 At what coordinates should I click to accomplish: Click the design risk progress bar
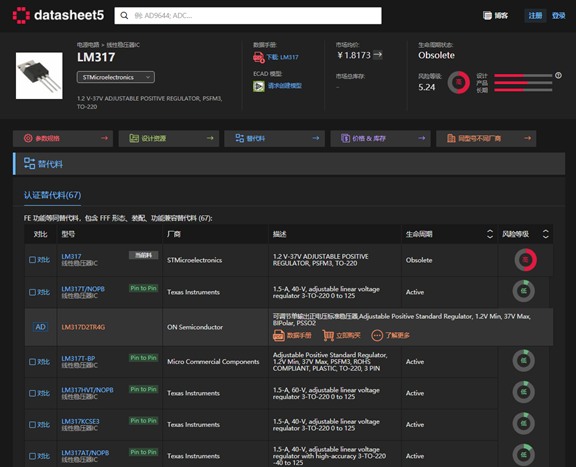pyautogui.click(x=523, y=75)
